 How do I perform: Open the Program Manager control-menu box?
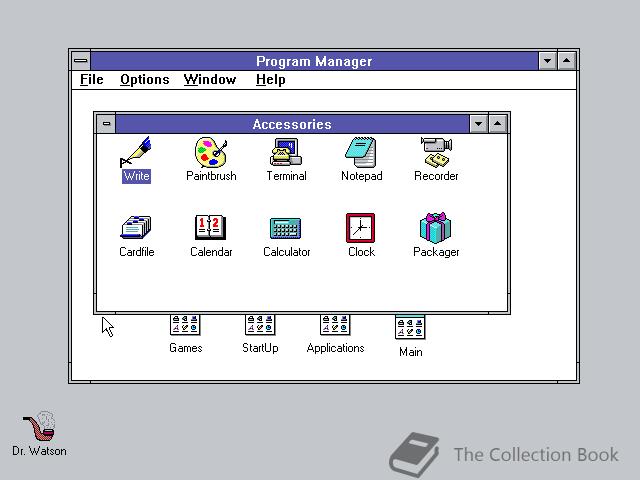(81, 61)
